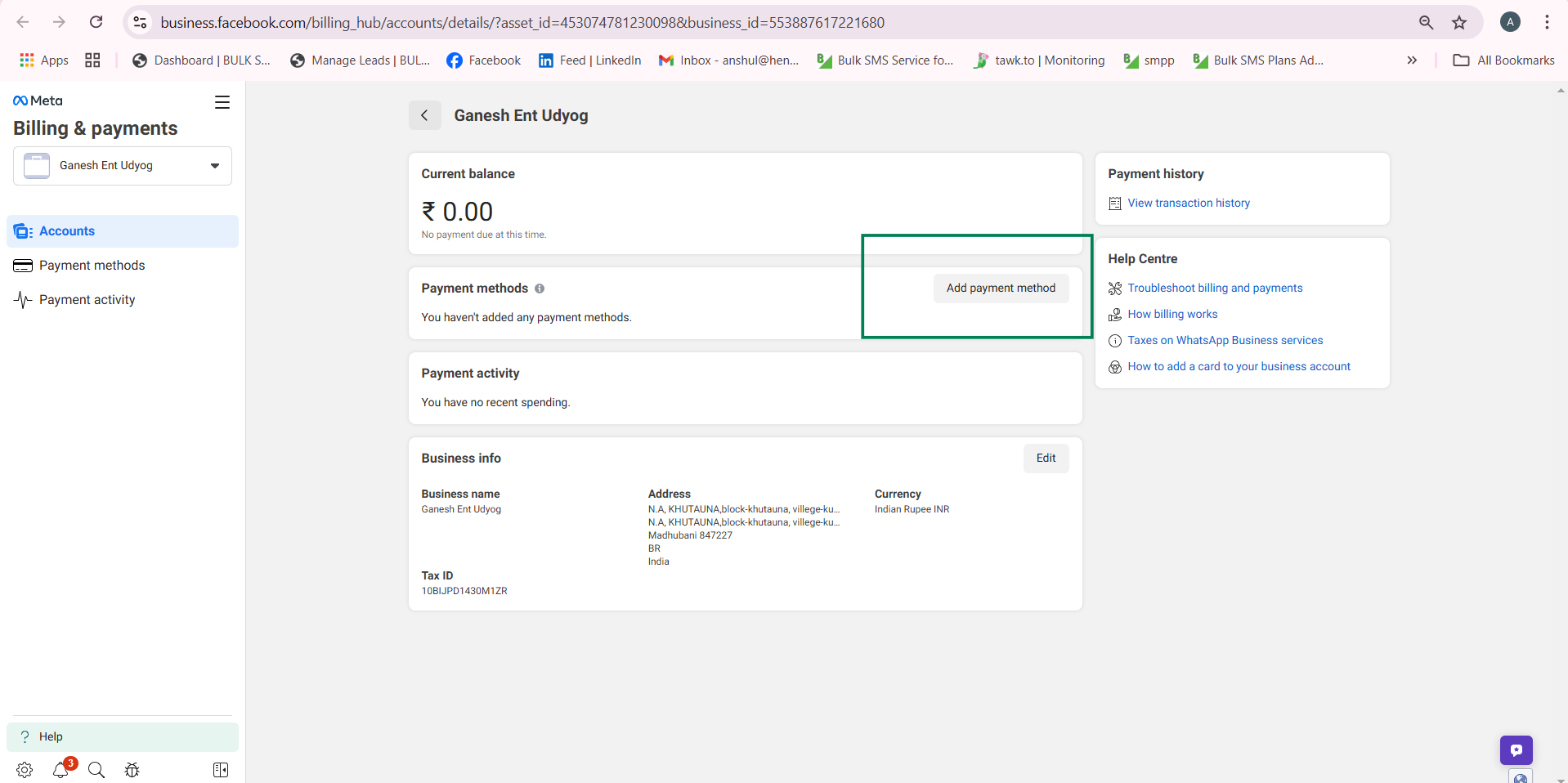This screenshot has height=783, width=1568.
Task: Go back using the arrow beside Ganesh Ent Udyog
Action: coord(424,115)
